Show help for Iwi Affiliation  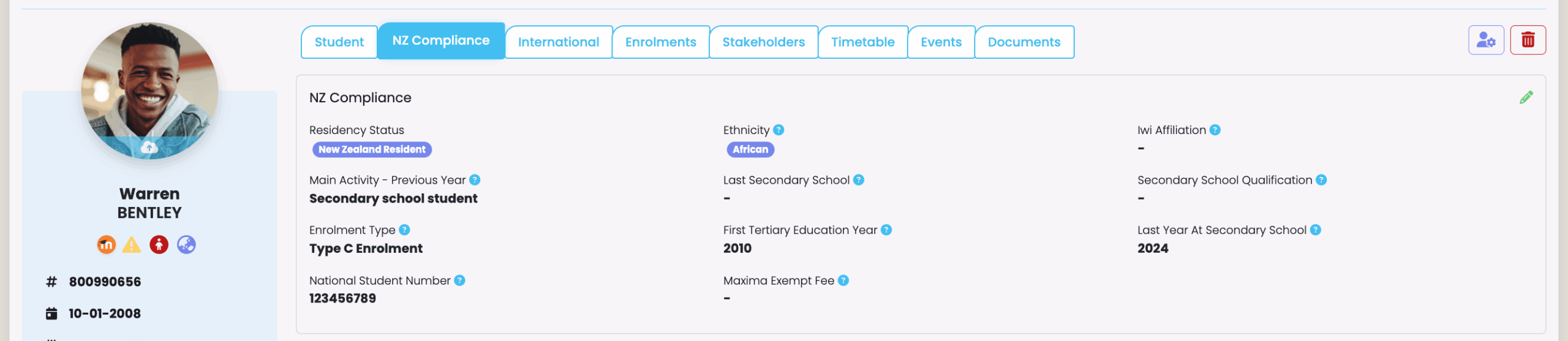coord(1215,130)
